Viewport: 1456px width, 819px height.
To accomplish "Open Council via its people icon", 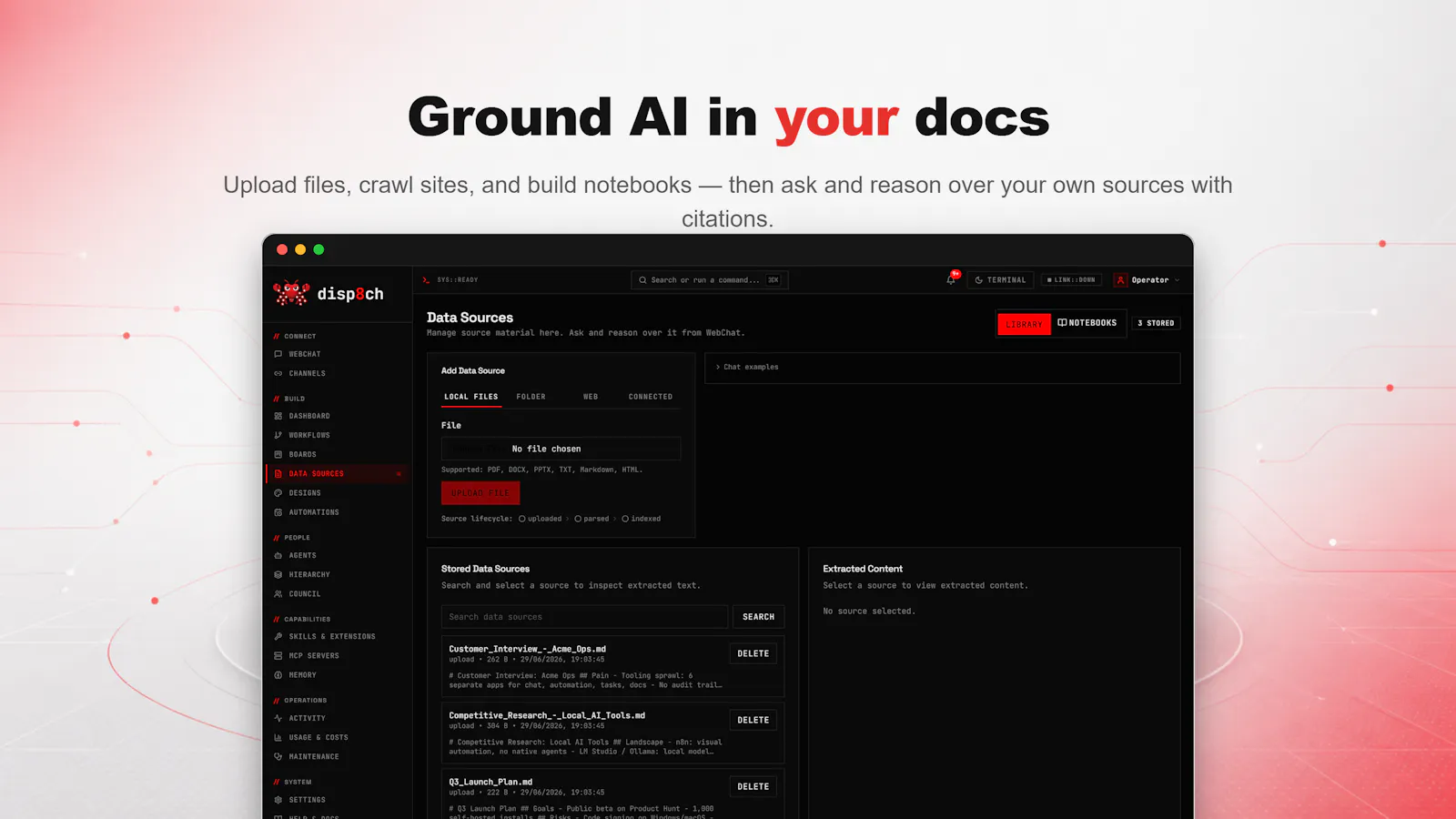I will [x=278, y=593].
